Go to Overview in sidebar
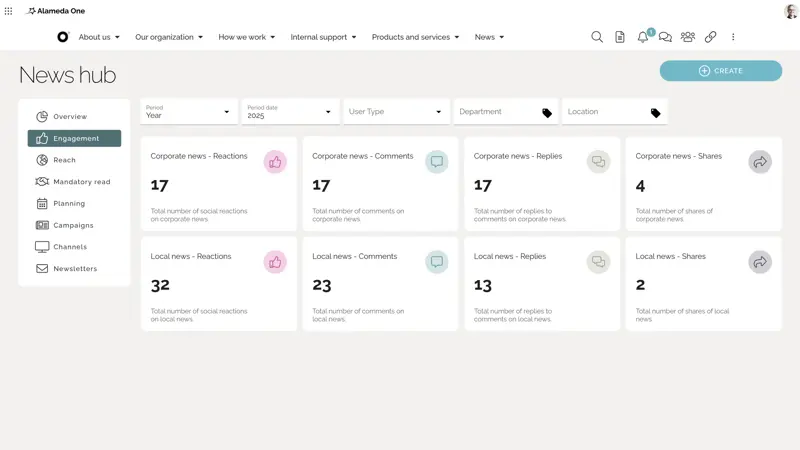The height and width of the screenshot is (450, 800). (x=74, y=116)
